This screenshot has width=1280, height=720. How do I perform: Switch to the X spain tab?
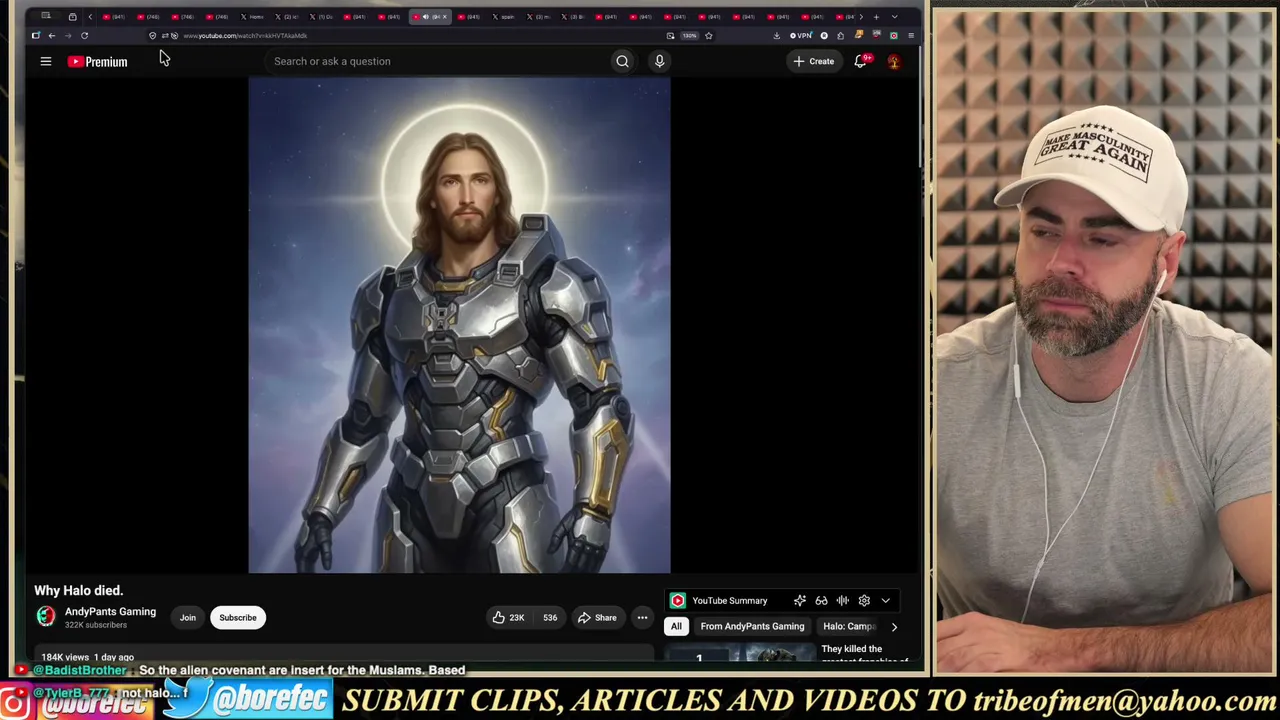click(x=504, y=17)
